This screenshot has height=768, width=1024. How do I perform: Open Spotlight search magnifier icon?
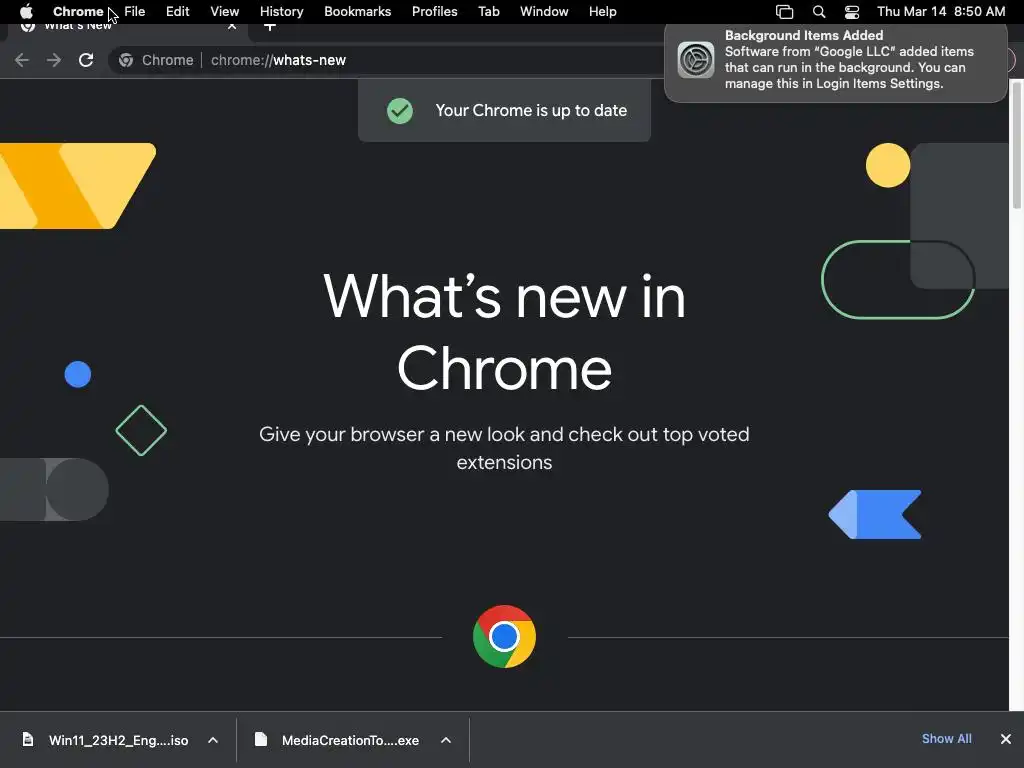pos(818,12)
